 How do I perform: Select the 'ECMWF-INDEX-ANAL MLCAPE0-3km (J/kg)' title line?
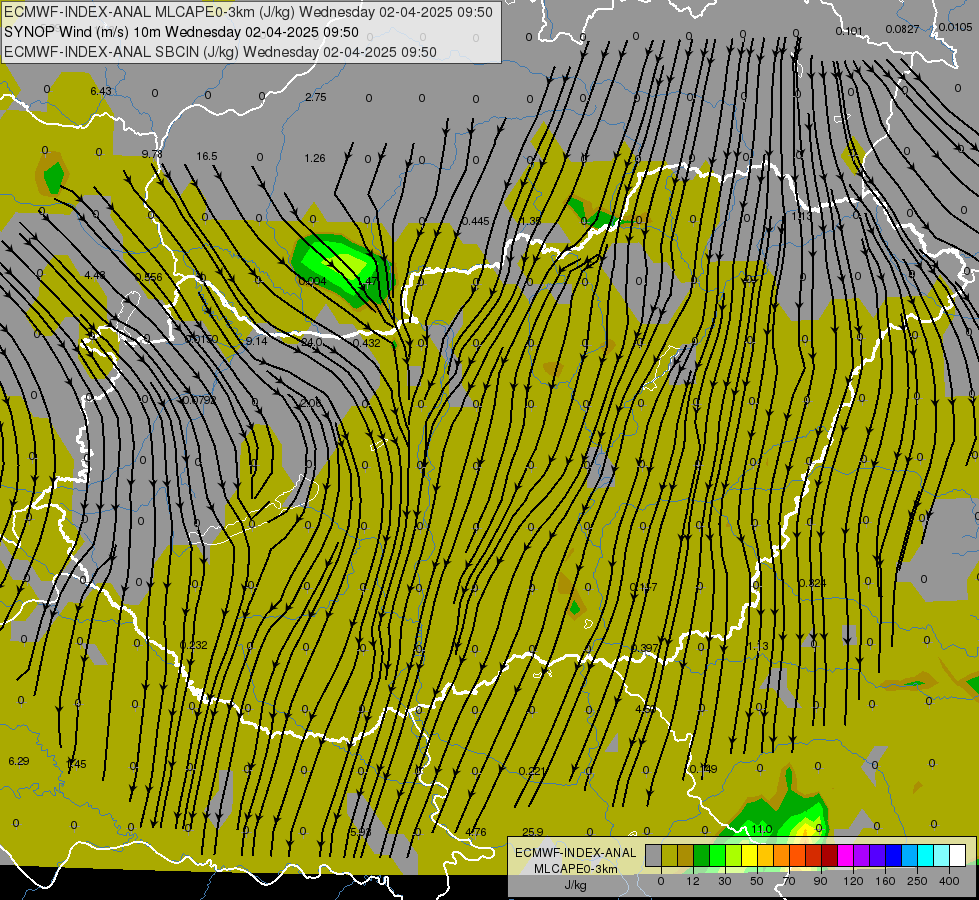point(248,12)
